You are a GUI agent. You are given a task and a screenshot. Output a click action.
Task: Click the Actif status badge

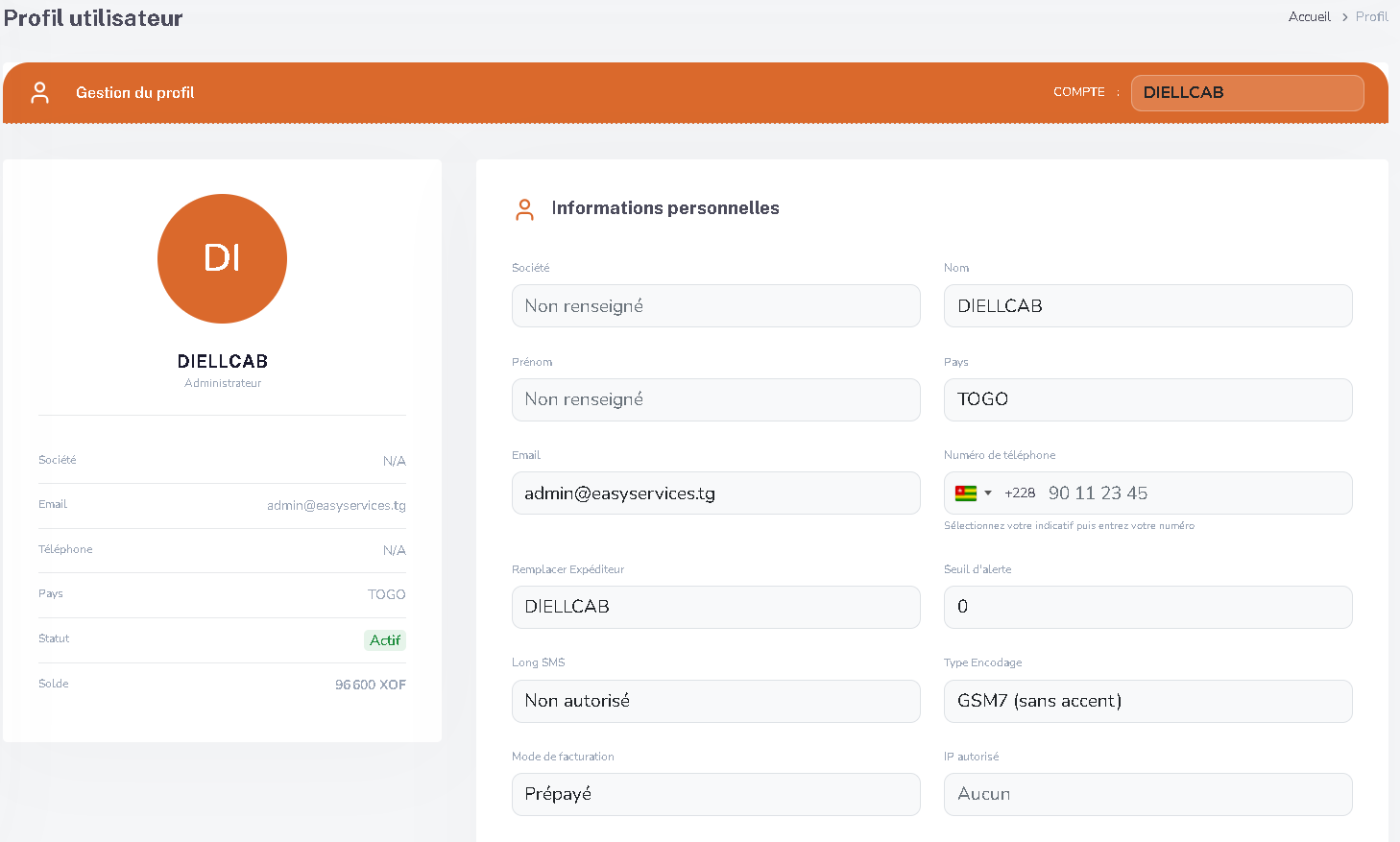[385, 640]
